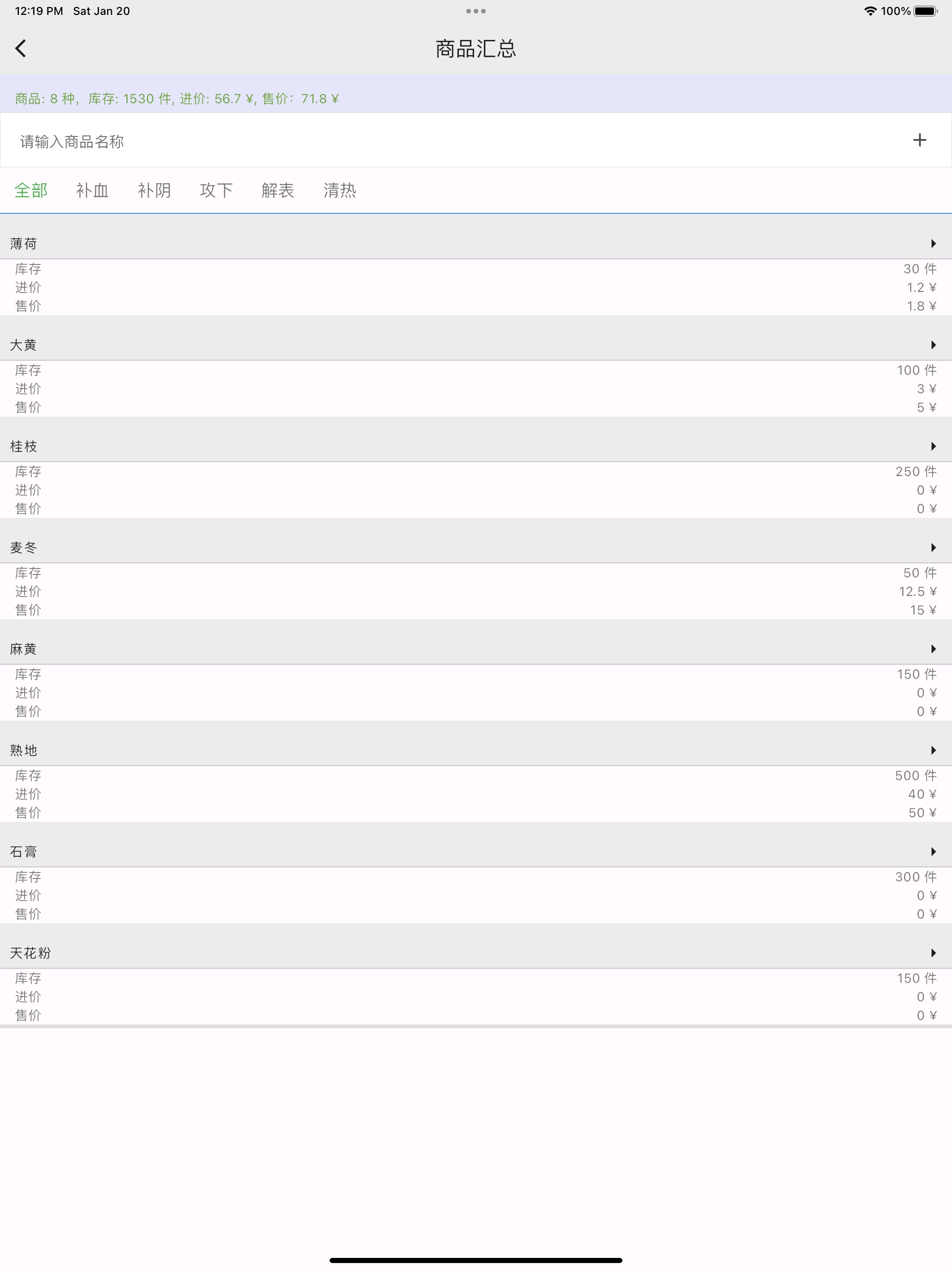
Task: Expand the 大黄 row arrow
Action: click(933, 344)
